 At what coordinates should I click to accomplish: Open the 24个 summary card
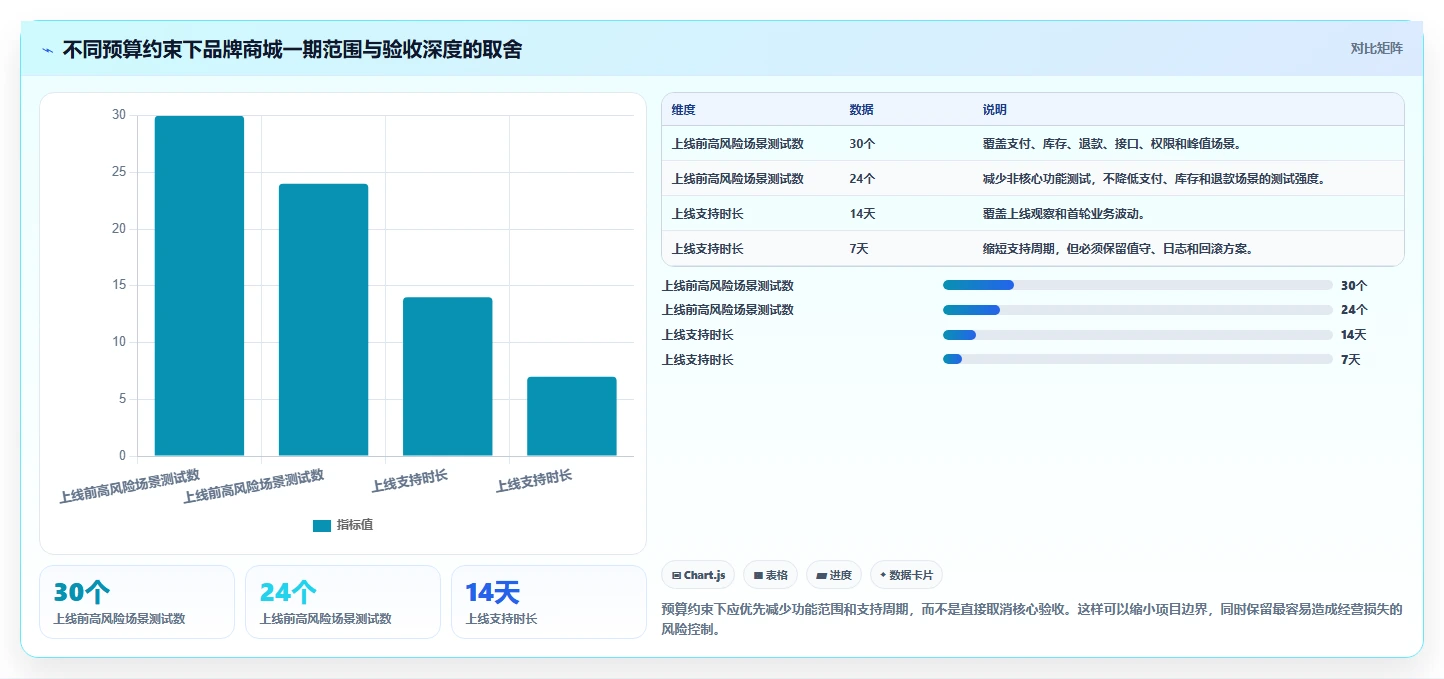[x=343, y=602]
